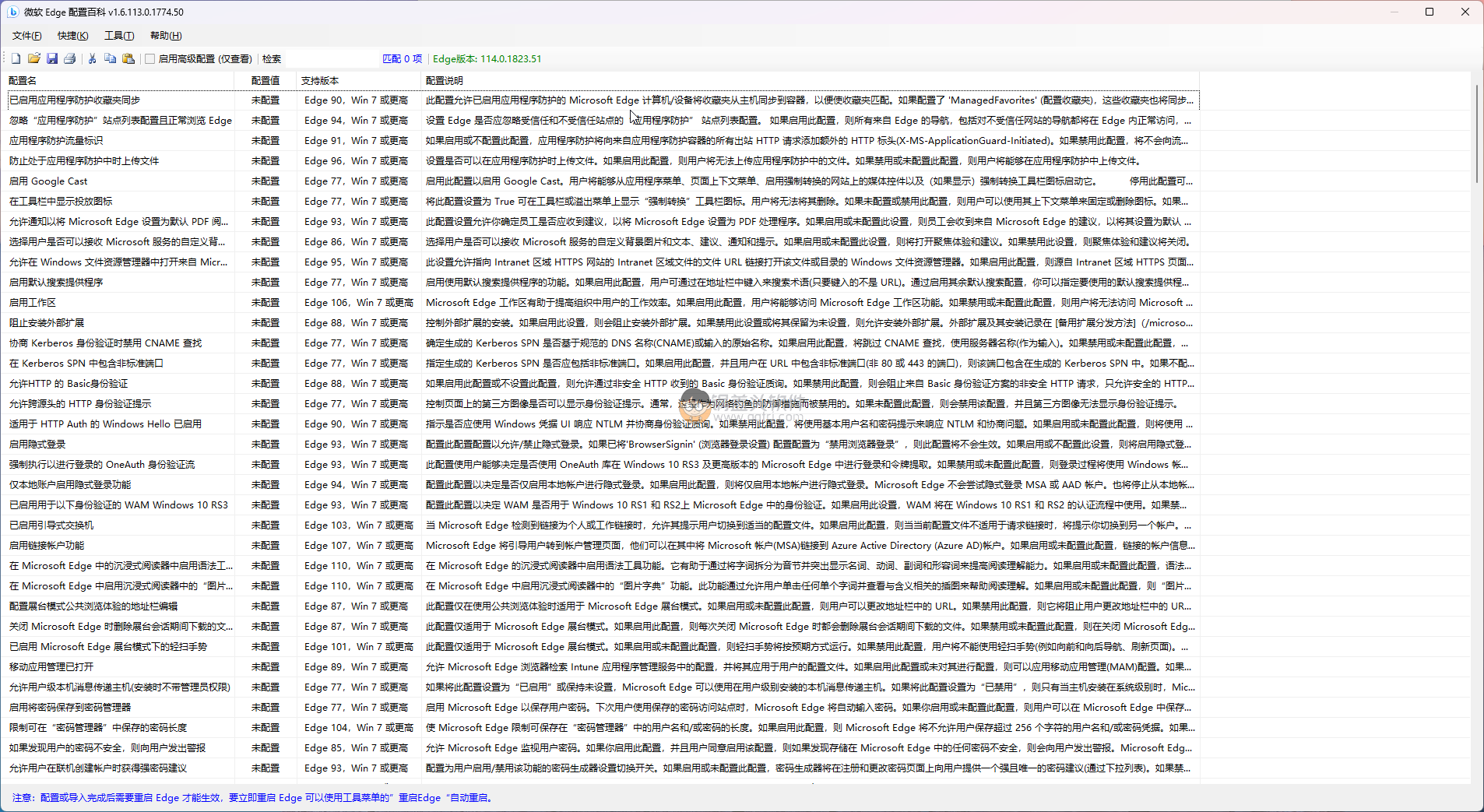Click Edge 101 version cell of 轻扫手势 row
This screenshot has width=1484, height=812.
pos(358,647)
